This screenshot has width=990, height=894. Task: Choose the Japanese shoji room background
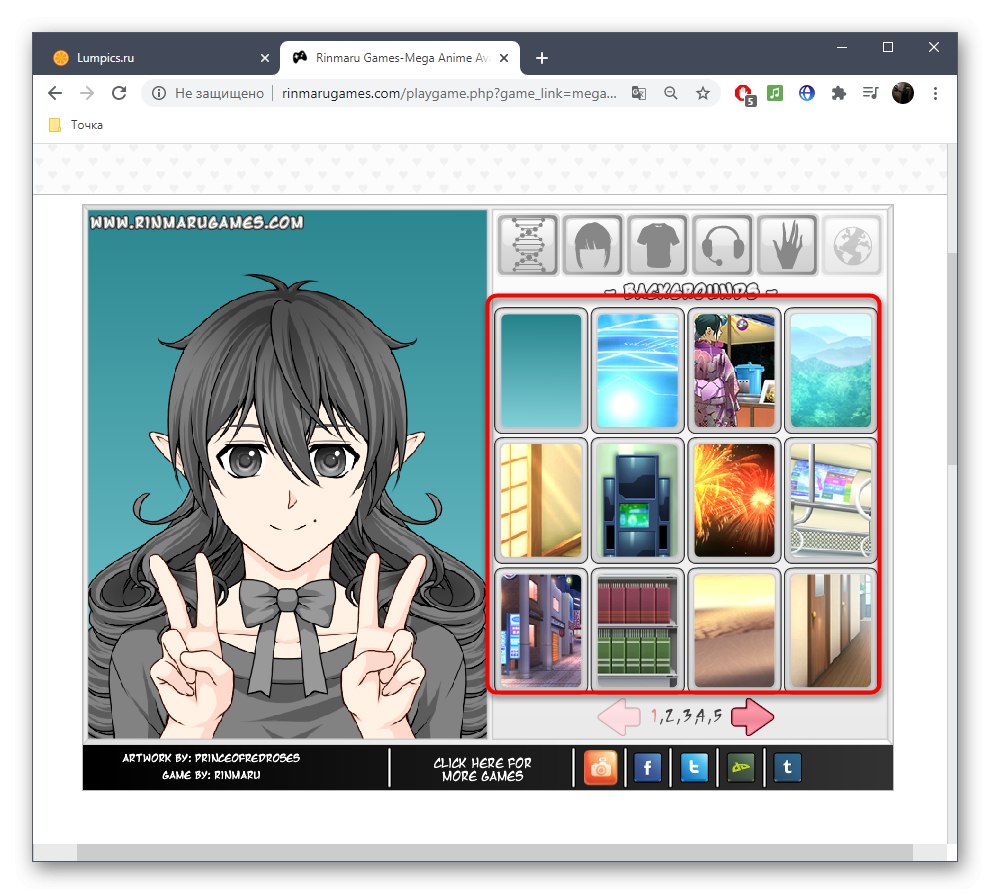541,500
